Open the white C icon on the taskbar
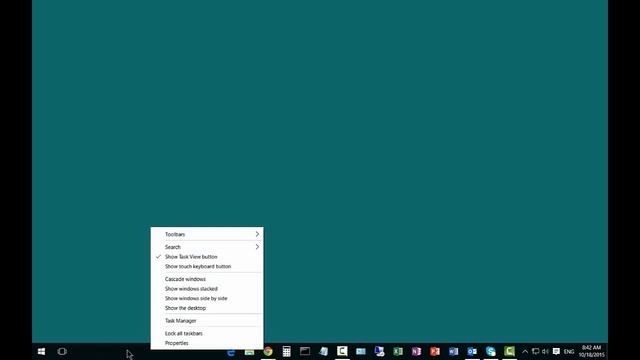640x360 pixels. tap(342, 351)
